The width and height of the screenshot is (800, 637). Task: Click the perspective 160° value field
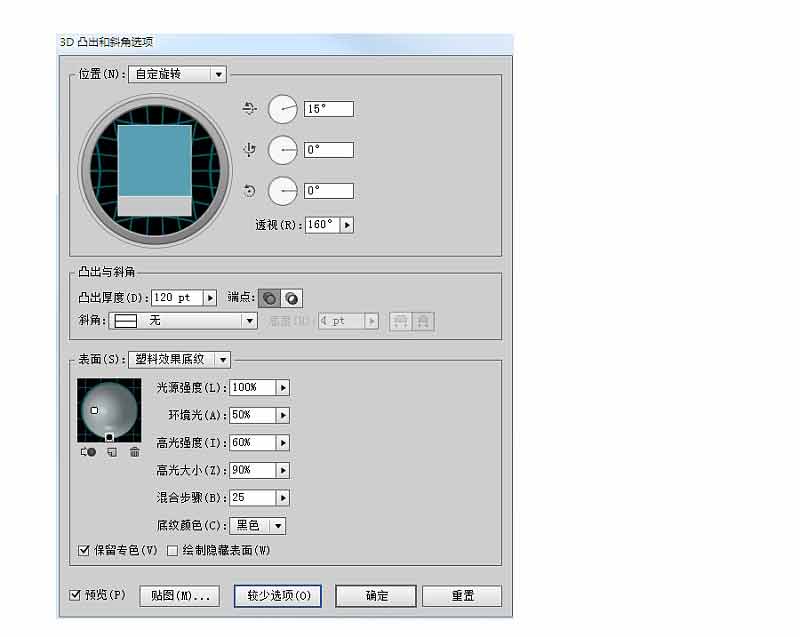click(x=322, y=225)
